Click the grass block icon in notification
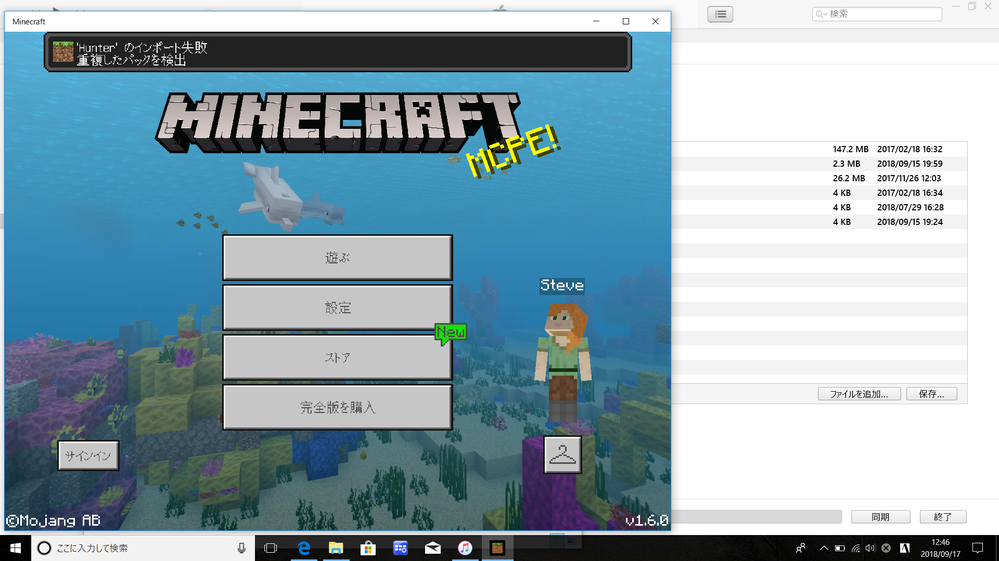 [x=63, y=52]
